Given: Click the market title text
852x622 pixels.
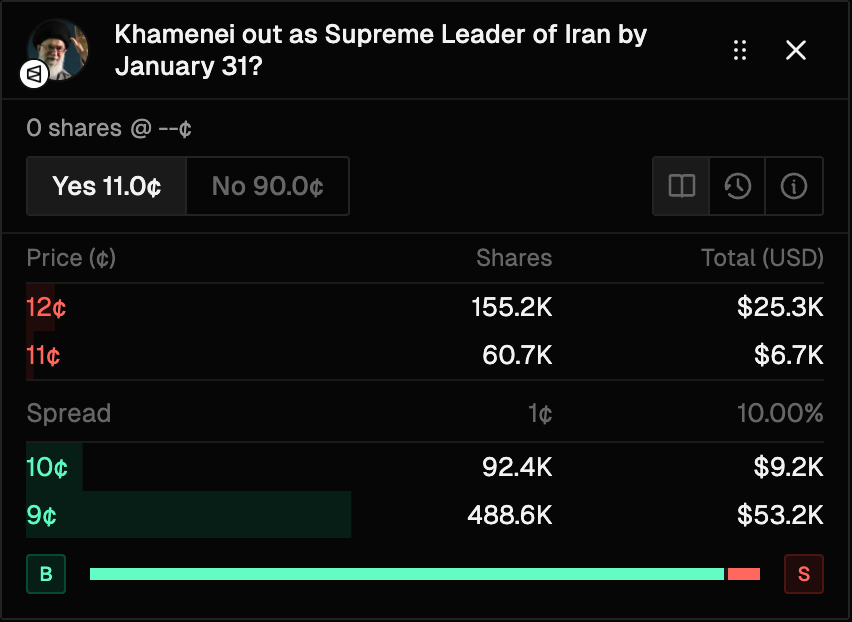Looking at the screenshot, I should pos(380,49).
